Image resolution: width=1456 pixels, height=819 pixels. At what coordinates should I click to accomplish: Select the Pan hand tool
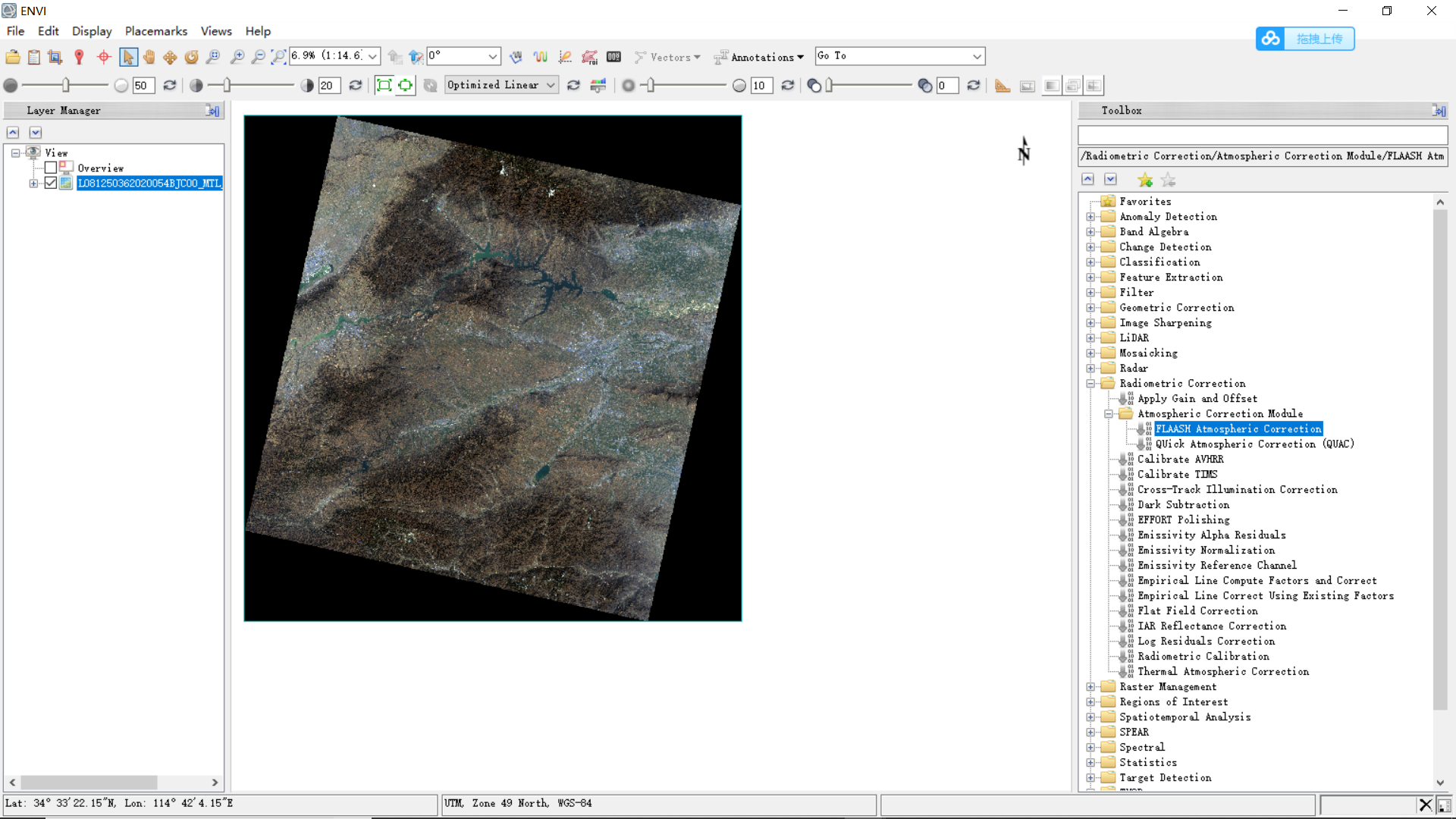pyautogui.click(x=149, y=57)
